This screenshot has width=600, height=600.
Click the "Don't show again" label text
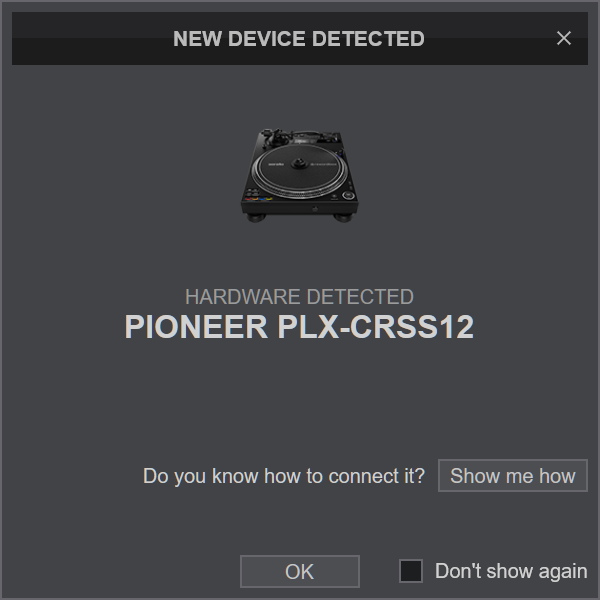(511, 571)
